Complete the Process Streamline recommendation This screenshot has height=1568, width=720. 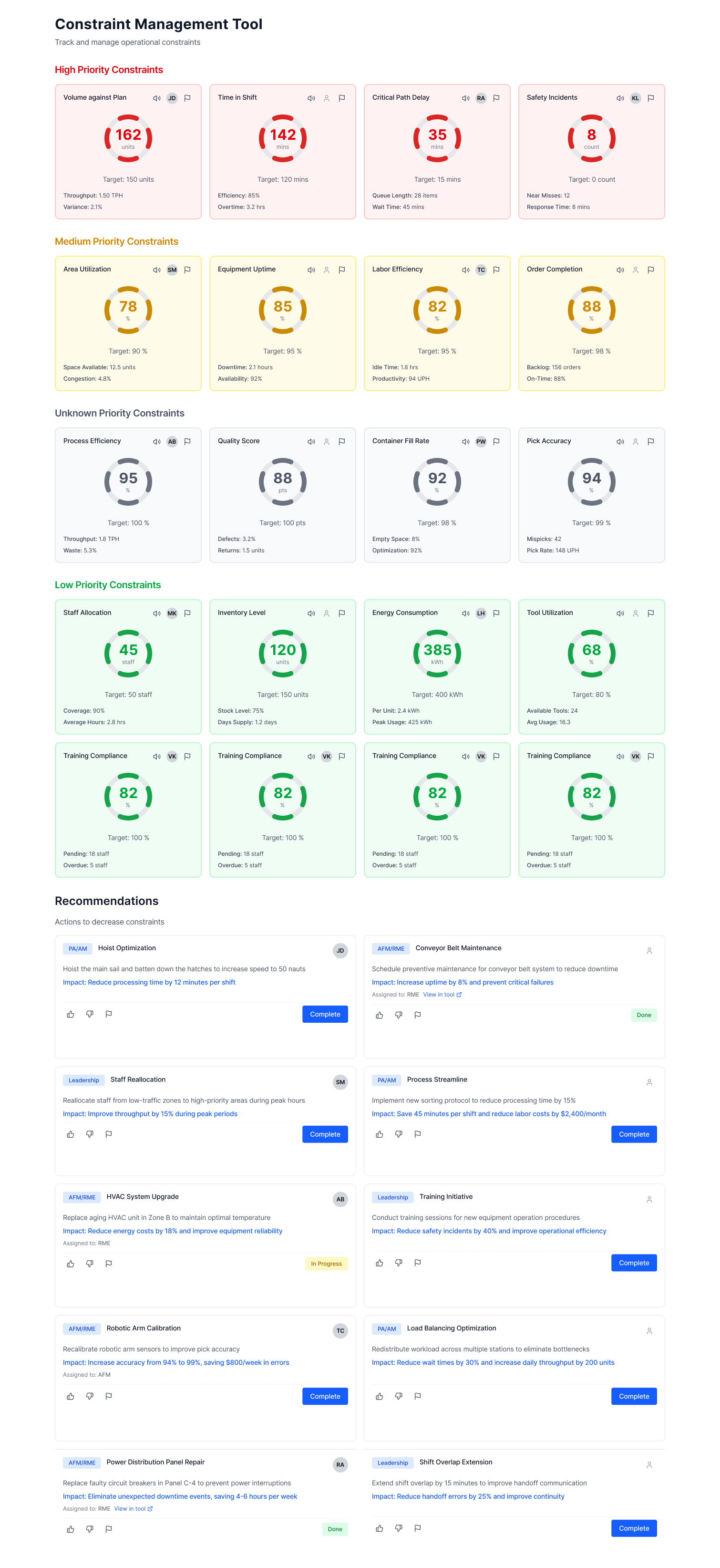[x=634, y=1134]
